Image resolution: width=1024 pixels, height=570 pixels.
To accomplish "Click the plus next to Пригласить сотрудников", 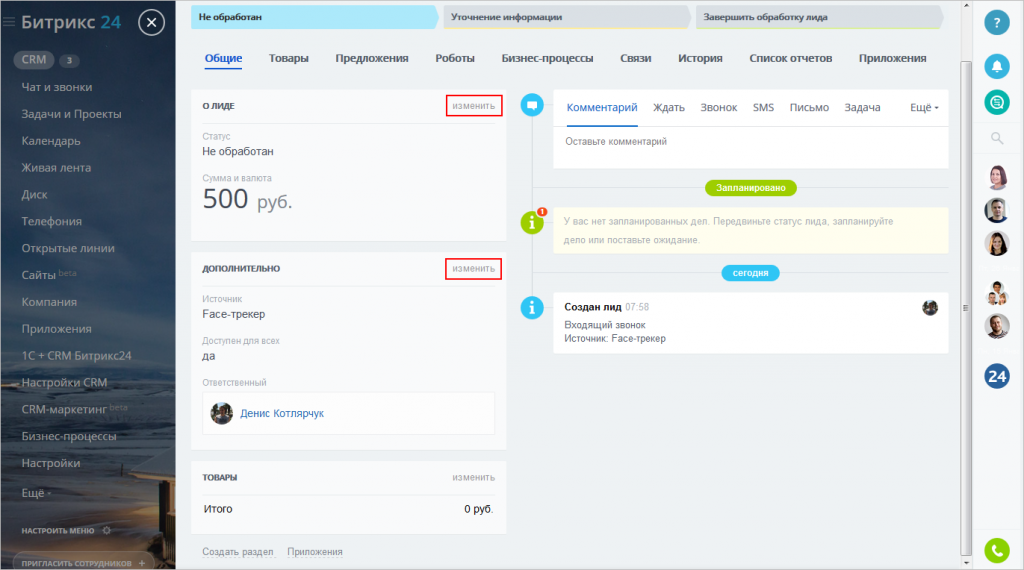I will (142, 563).
